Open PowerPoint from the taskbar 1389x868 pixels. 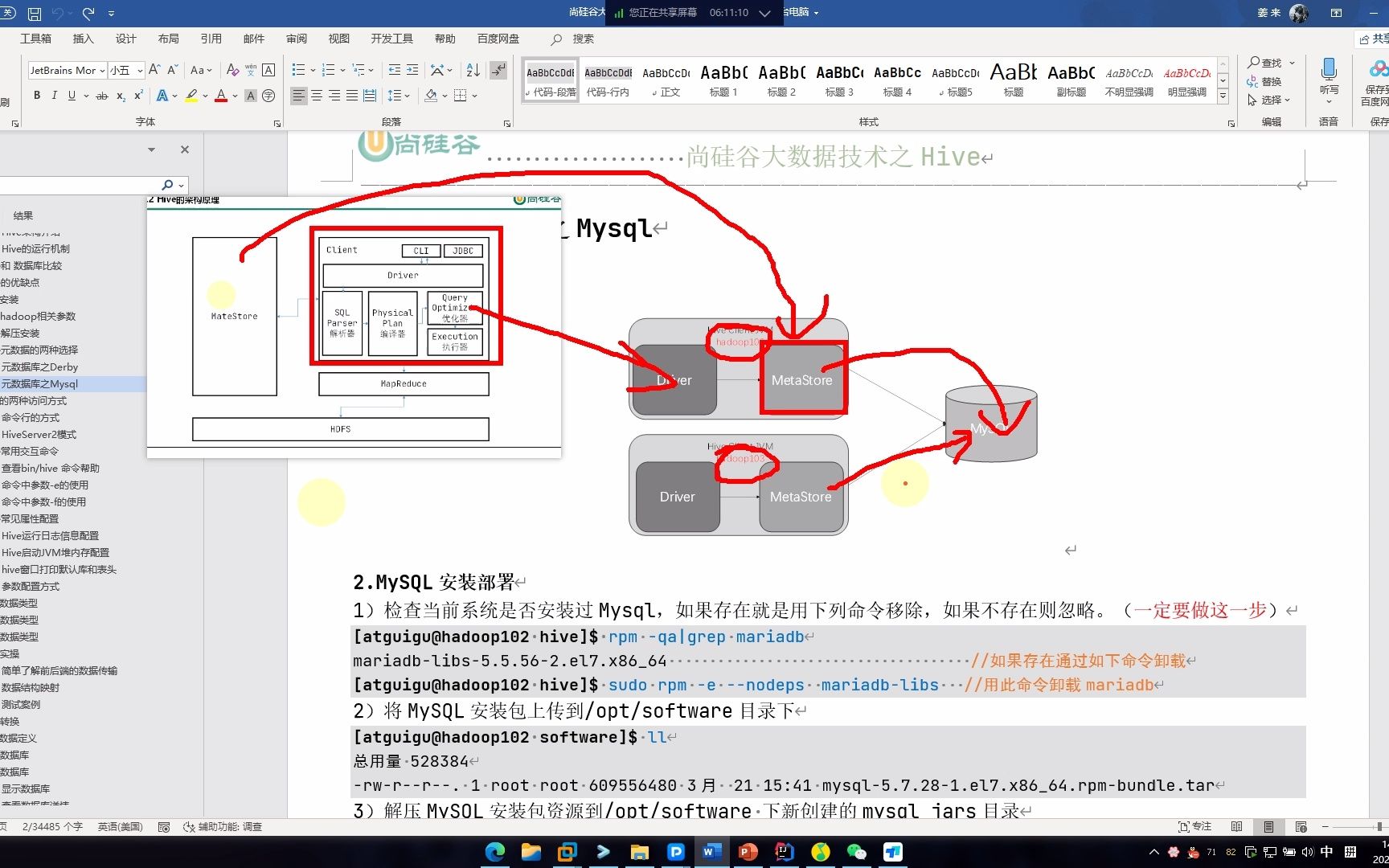[x=748, y=851]
